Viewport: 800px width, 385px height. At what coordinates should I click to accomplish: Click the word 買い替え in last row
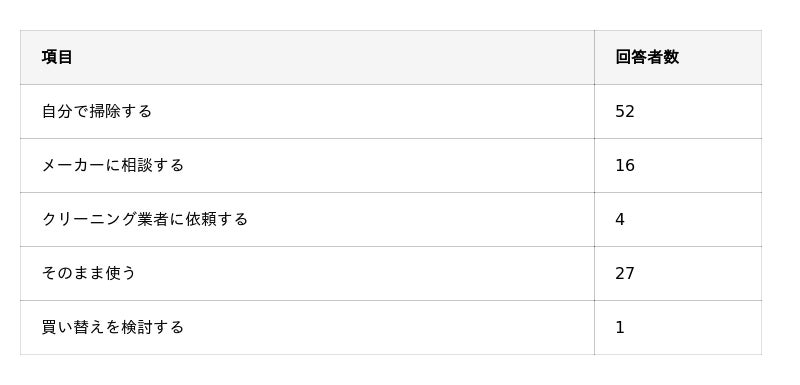pyautogui.click(x=73, y=327)
